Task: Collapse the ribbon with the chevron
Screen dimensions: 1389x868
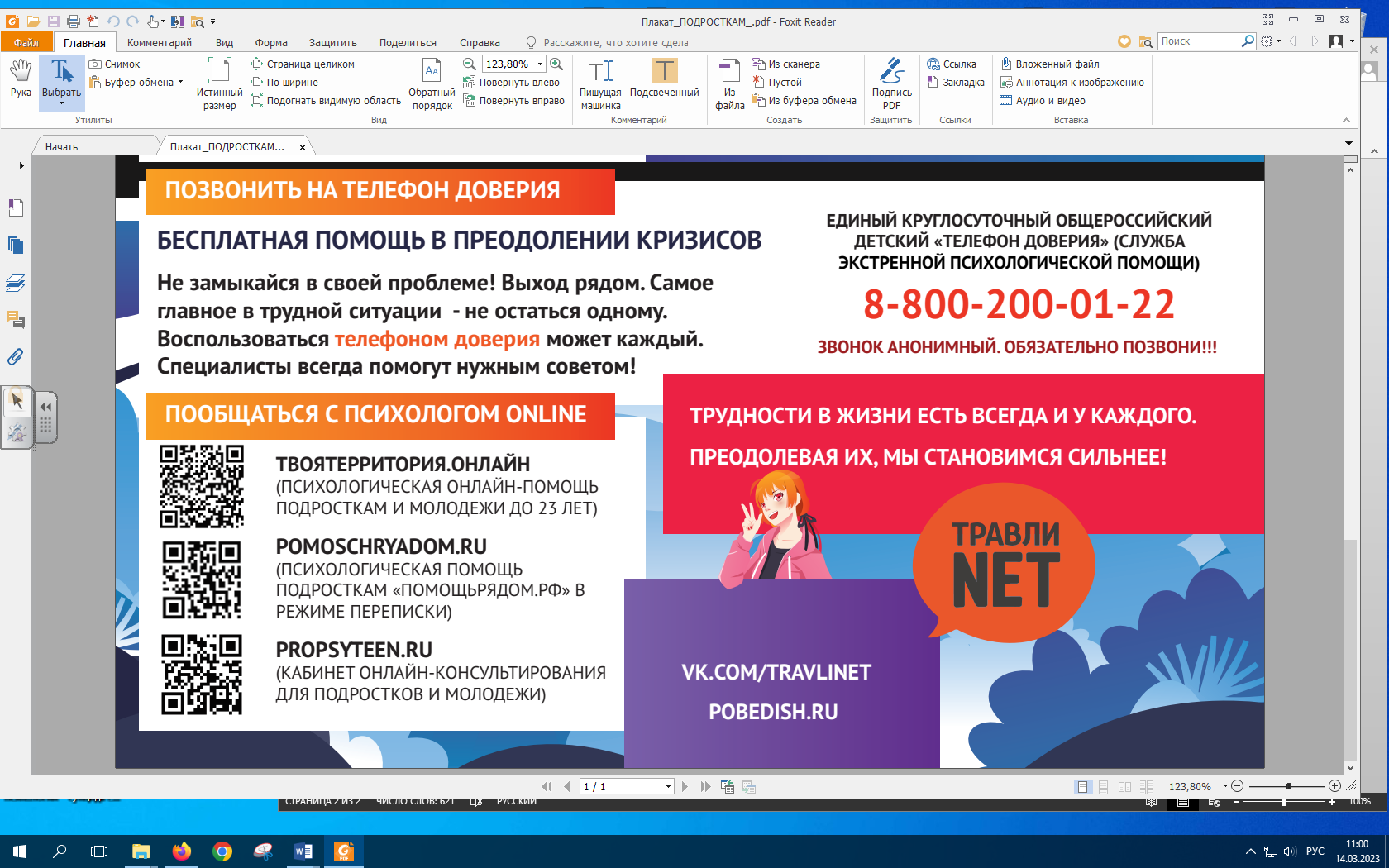Action: point(1346,121)
